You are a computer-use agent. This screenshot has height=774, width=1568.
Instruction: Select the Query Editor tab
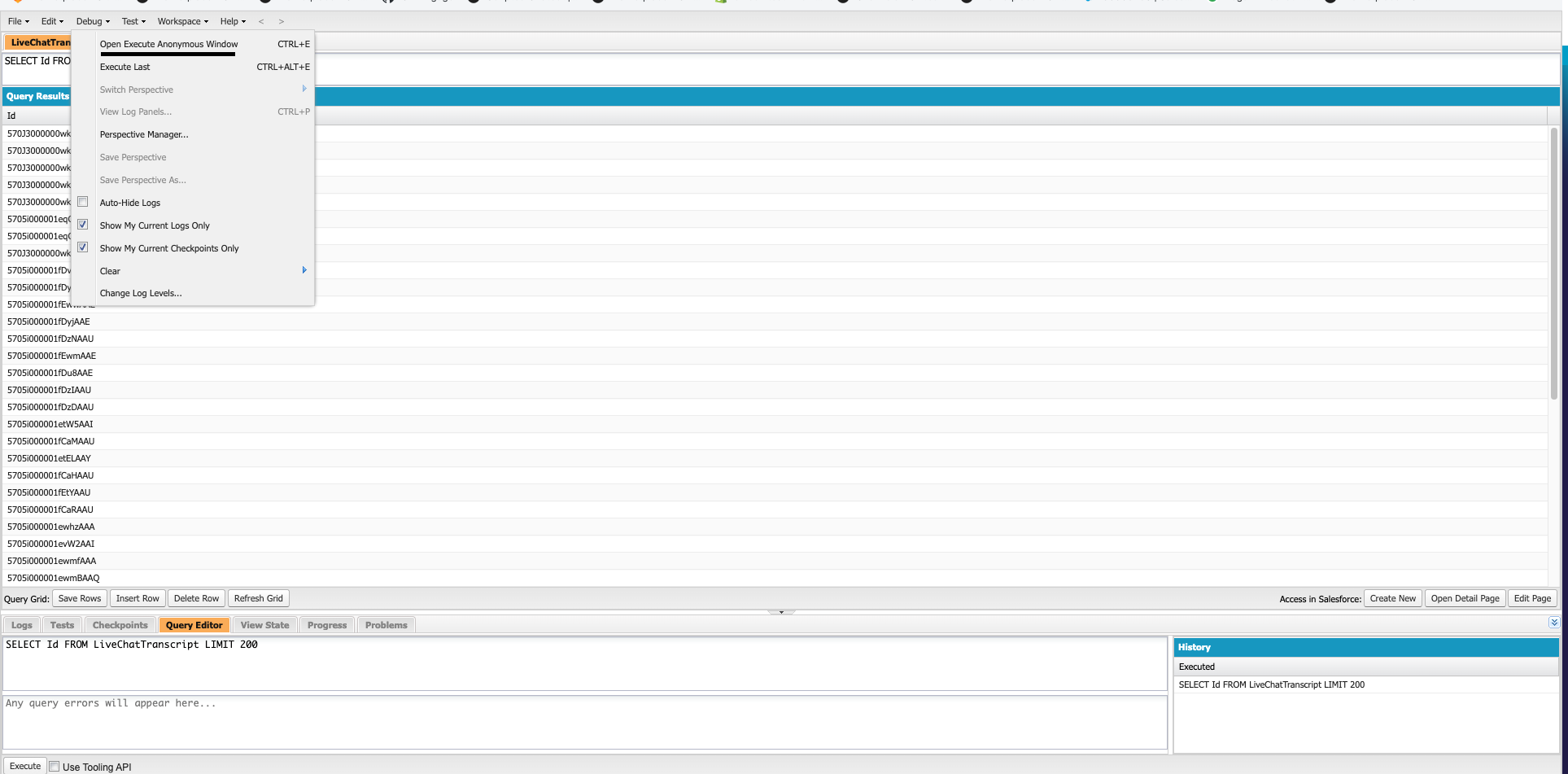[x=194, y=625]
